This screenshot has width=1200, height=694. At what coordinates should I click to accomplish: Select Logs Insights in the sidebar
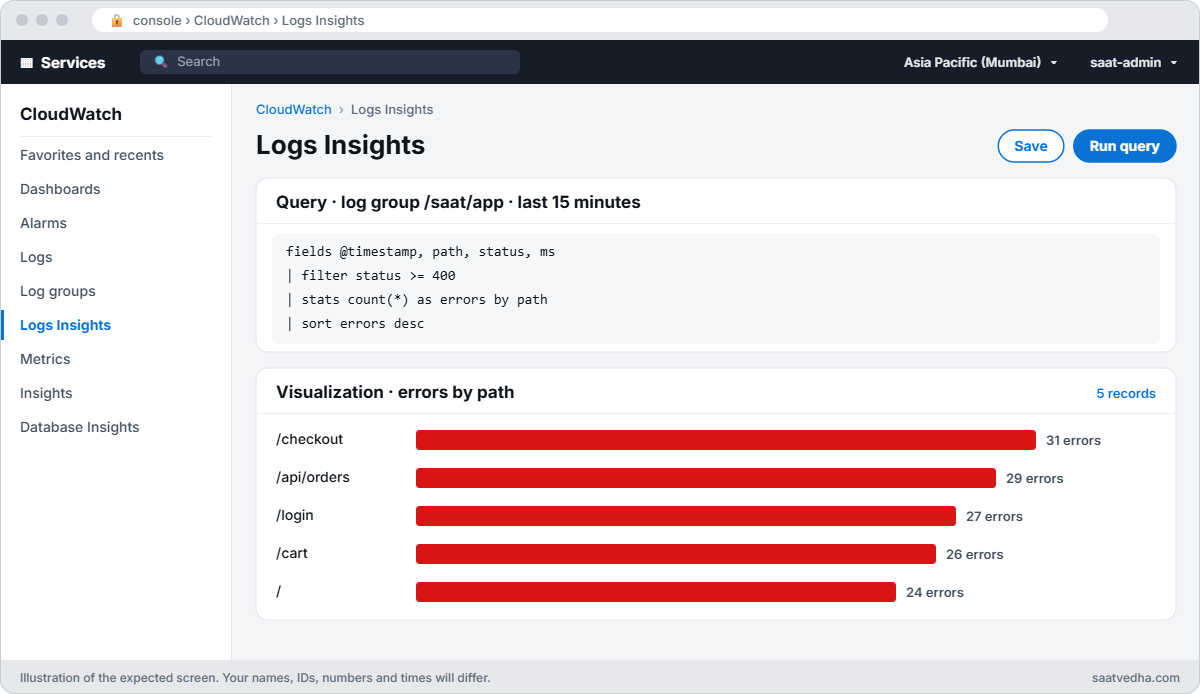[65, 325]
